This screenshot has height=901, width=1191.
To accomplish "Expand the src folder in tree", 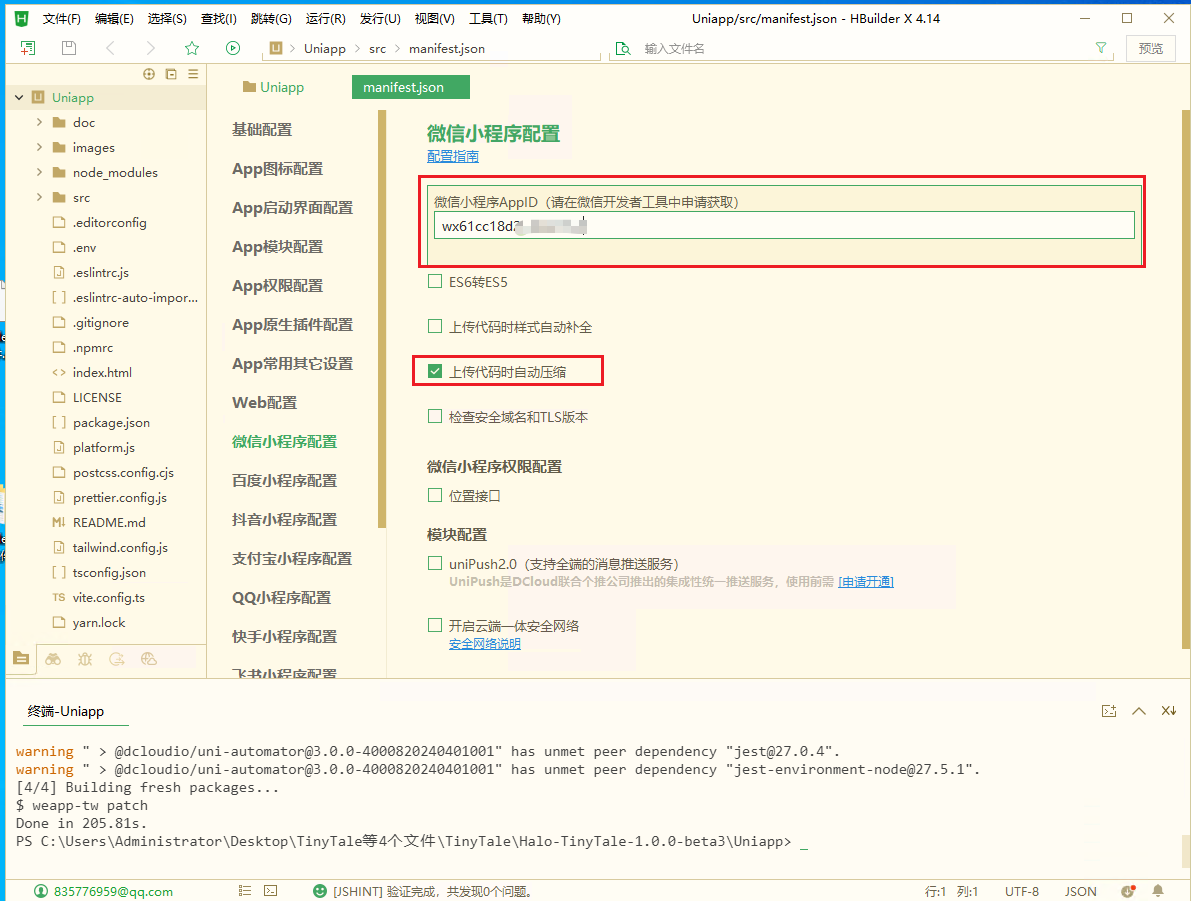I will click(39, 198).
